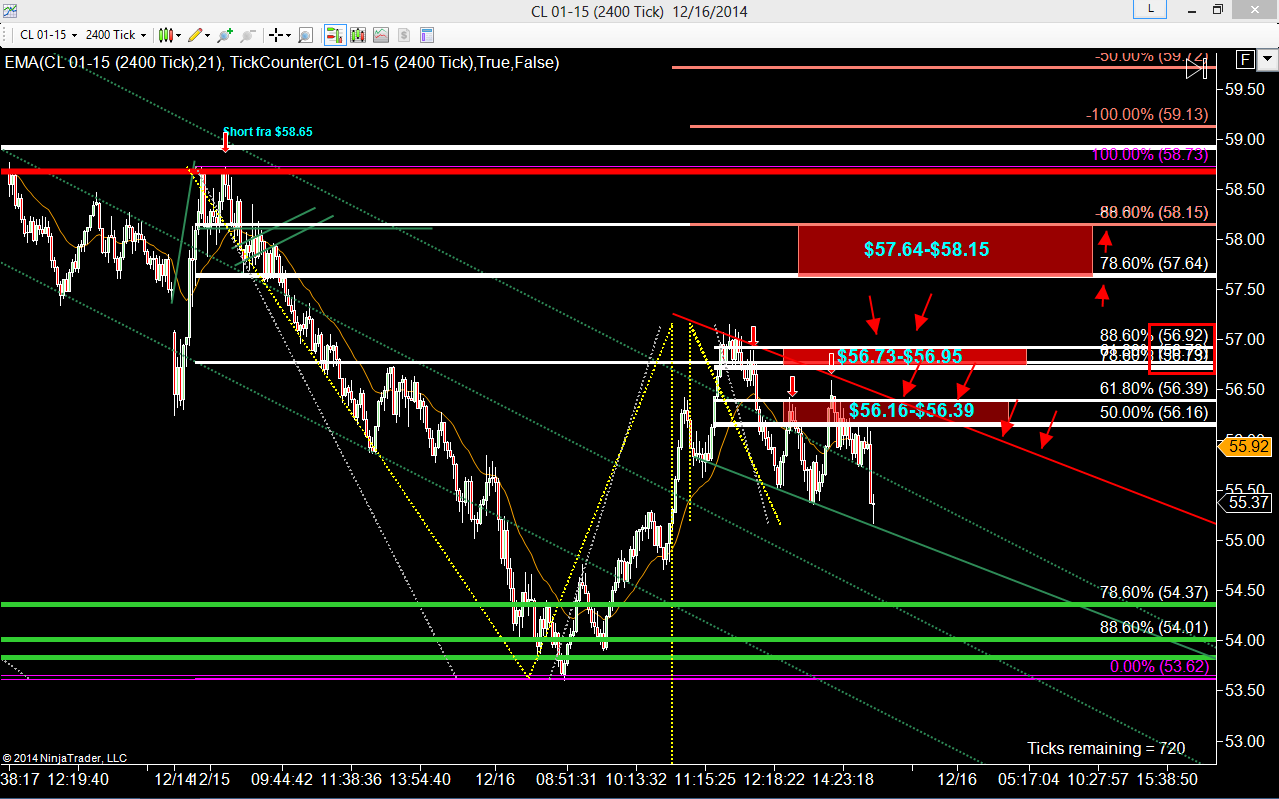Click the -100.00% (59.13) extension label

point(1148,114)
